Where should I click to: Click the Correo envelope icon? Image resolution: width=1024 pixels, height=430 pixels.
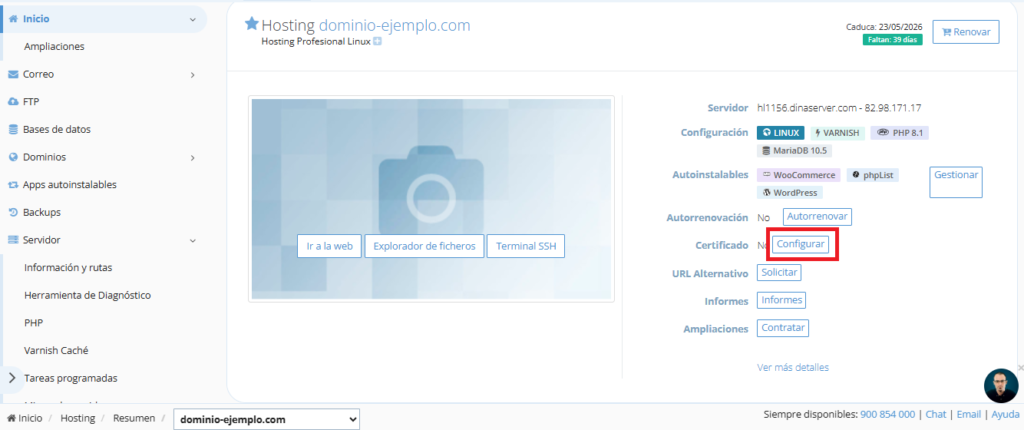13,74
